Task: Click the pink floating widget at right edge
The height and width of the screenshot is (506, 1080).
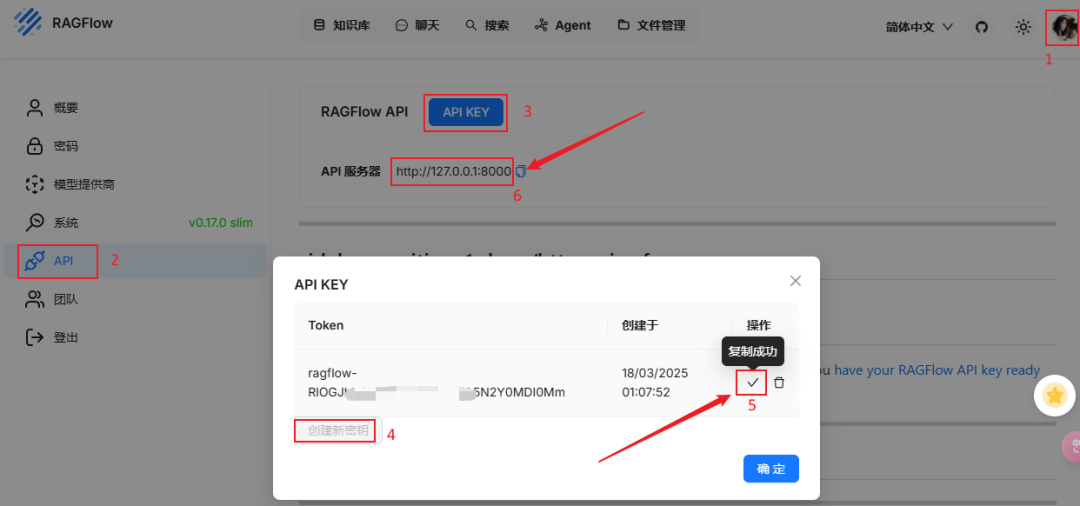Action: click(x=1072, y=445)
